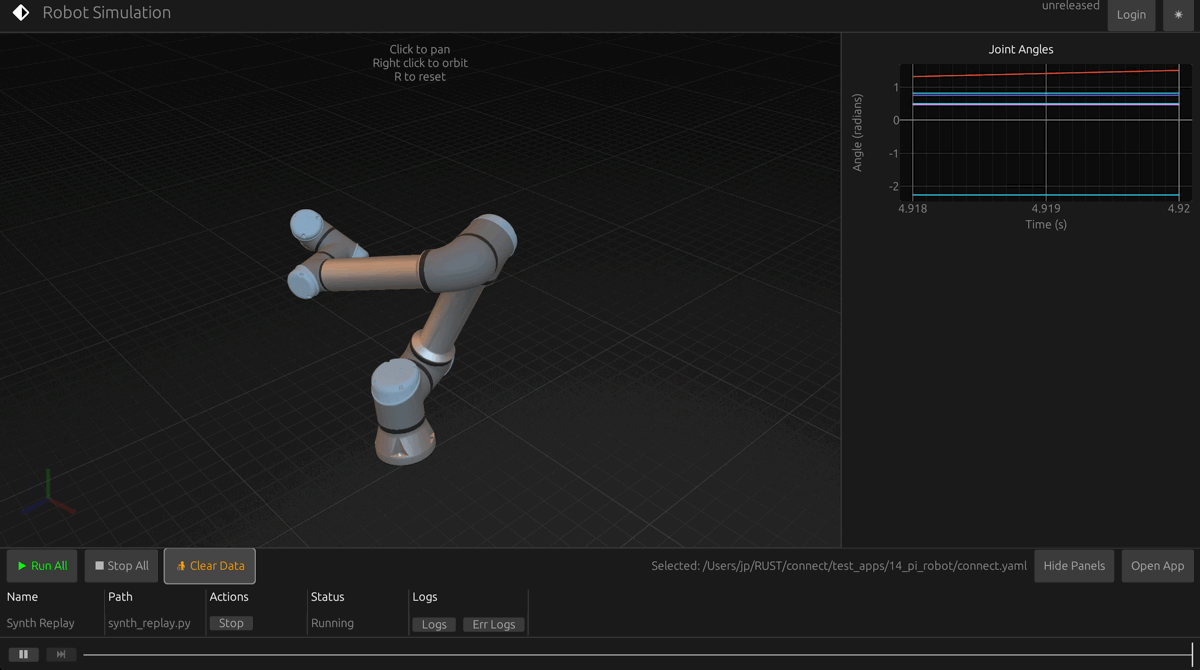Hide the panels with Hide Panels
This screenshot has width=1200, height=670.
pos(1074,566)
